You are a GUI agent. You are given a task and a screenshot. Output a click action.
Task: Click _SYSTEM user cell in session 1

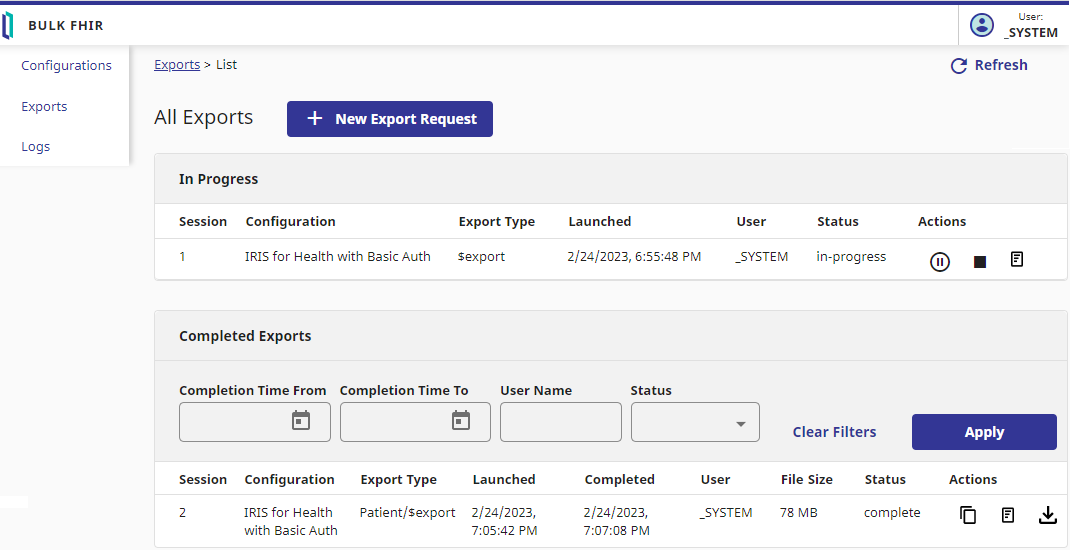point(762,257)
